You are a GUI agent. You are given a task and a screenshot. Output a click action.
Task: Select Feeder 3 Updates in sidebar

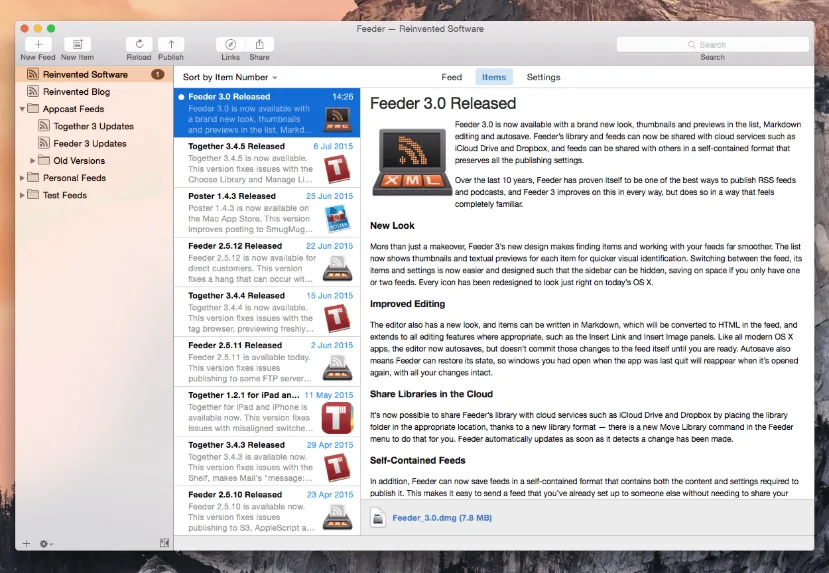95,143
